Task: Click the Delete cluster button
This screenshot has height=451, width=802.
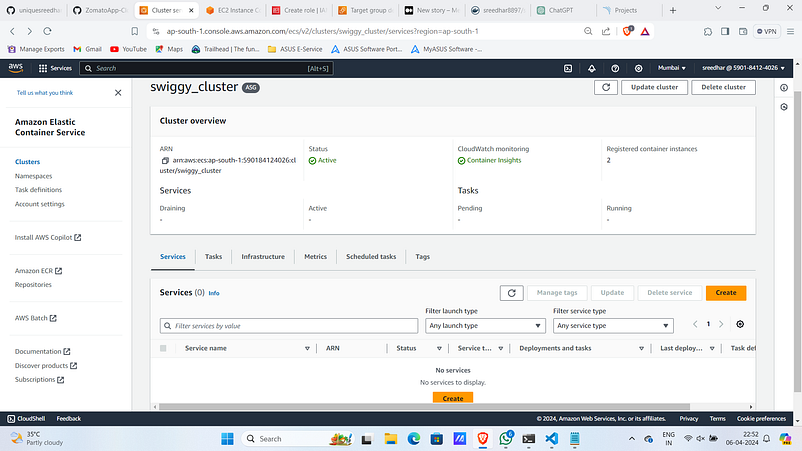Action: click(723, 87)
